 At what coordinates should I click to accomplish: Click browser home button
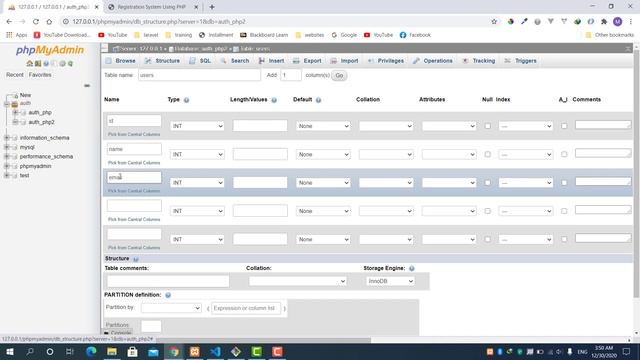click(x=49, y=22)
